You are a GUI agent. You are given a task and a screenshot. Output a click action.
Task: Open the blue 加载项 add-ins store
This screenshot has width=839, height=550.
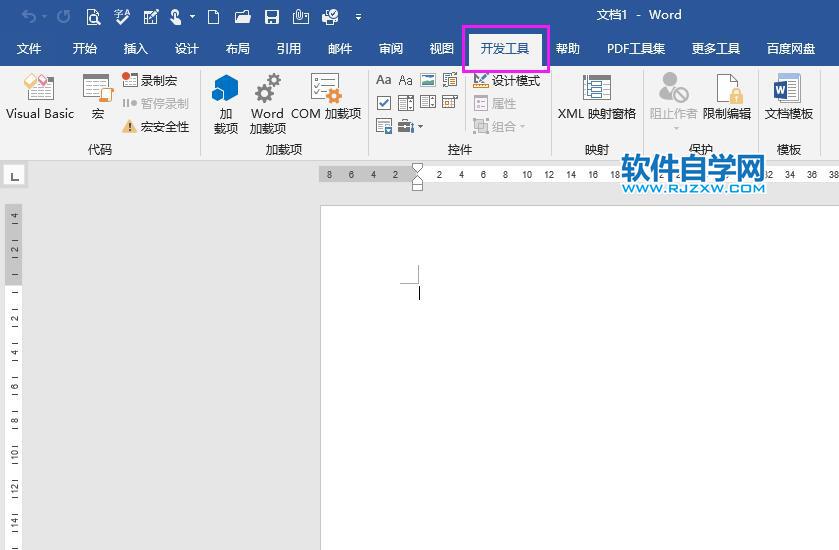[225, 104]
